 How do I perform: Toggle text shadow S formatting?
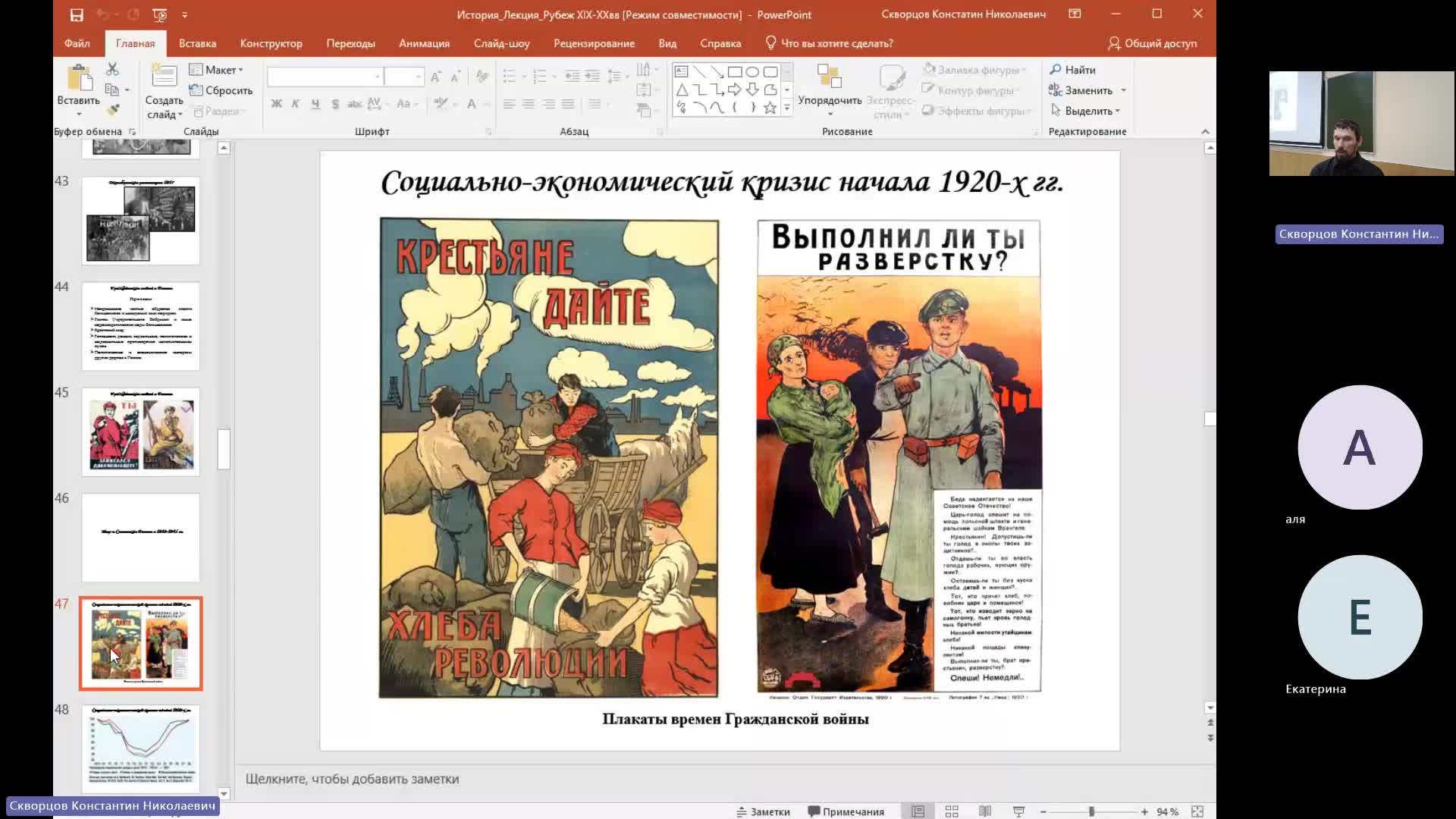pos(335,104)
